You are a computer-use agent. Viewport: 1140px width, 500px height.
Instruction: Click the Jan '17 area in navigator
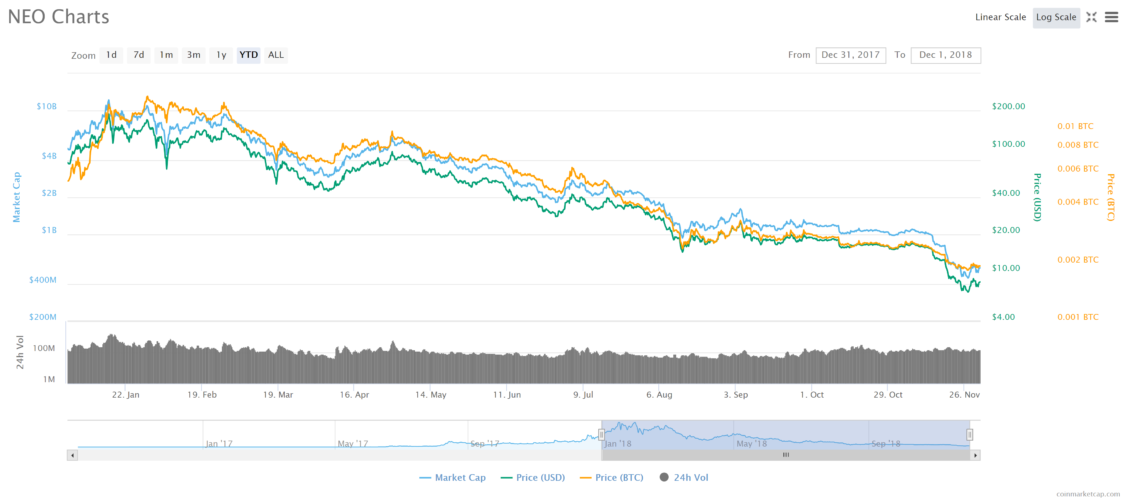point(219,443)
